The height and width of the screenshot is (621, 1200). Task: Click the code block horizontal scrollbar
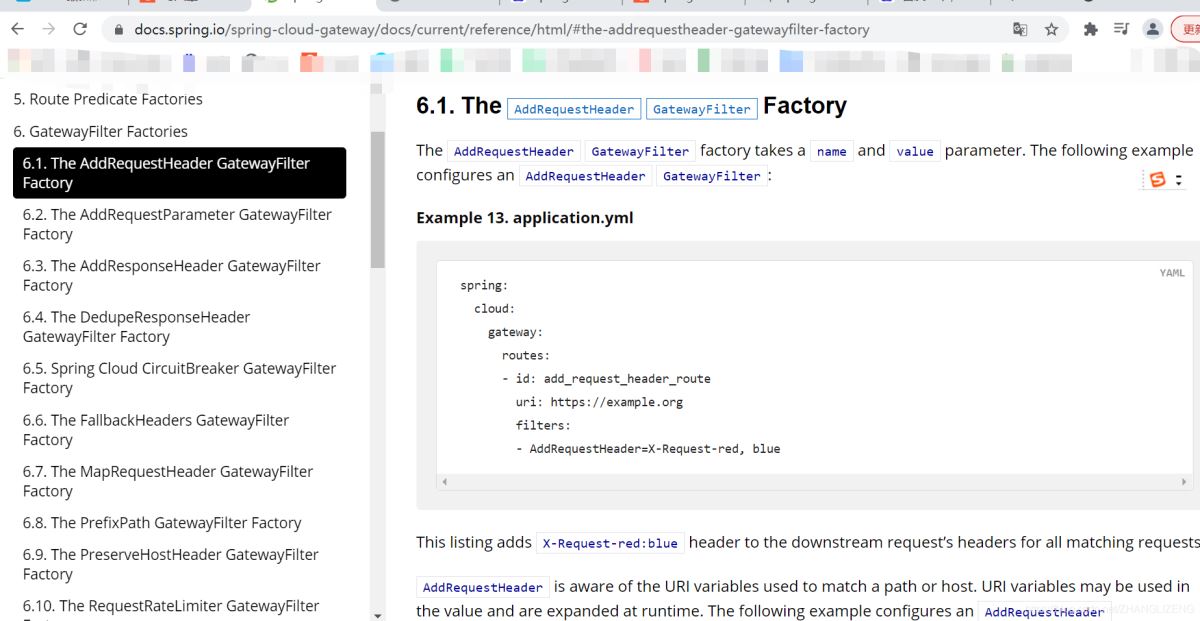pos(816,482)
